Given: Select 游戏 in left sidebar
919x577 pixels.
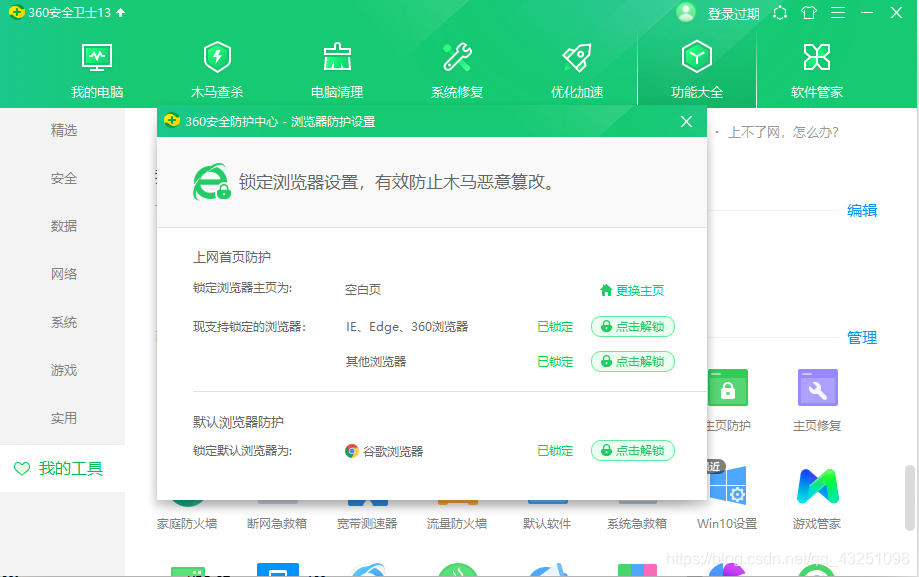Looking at the screenshot, I should coord(63,370).
